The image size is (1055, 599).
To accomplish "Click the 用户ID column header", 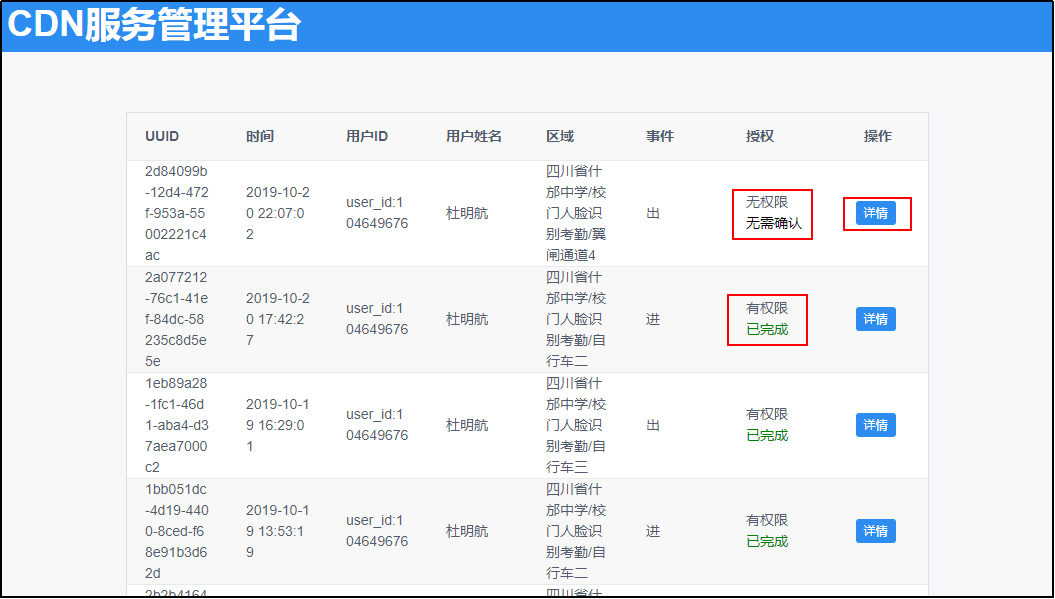I will (367, 136).
